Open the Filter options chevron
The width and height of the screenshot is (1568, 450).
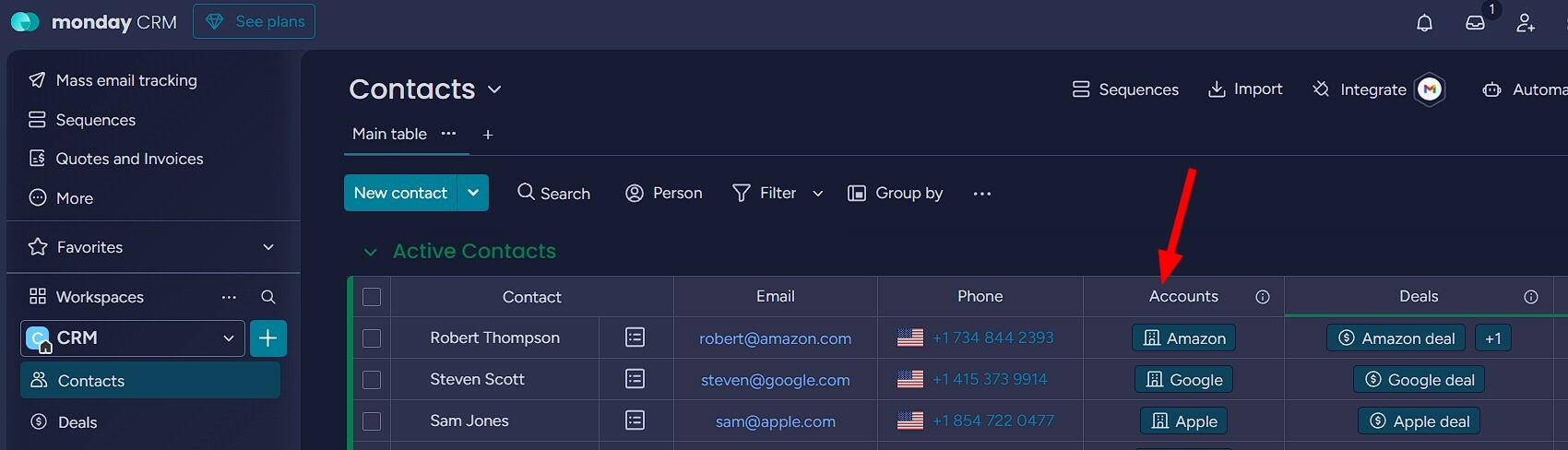tap(817, 194)
